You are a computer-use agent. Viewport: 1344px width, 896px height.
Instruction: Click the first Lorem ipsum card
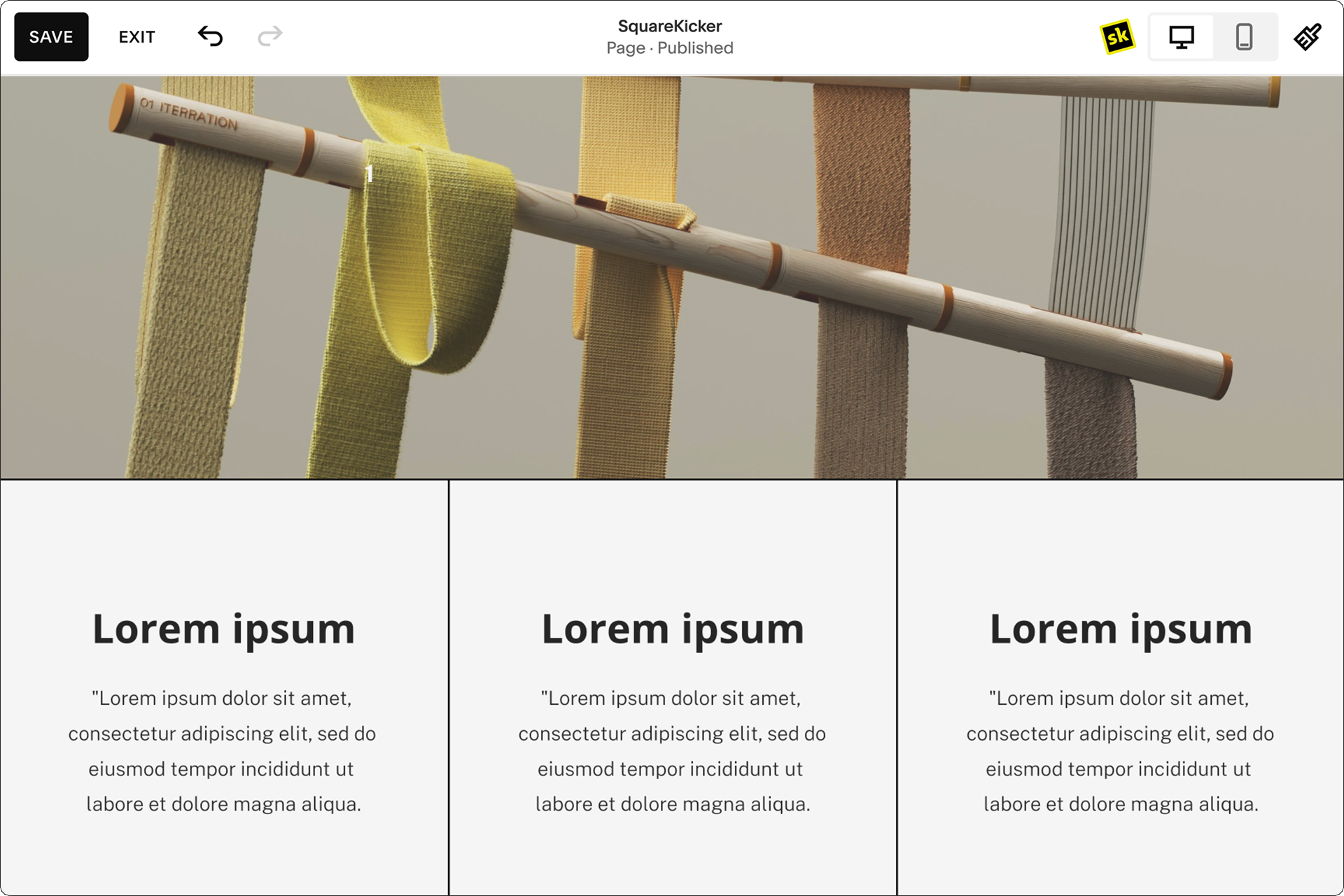click(223, 688)
